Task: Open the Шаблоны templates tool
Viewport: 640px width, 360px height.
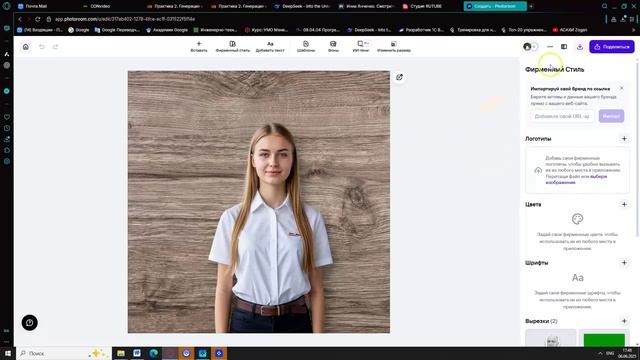Action: (x=306, y=47)
